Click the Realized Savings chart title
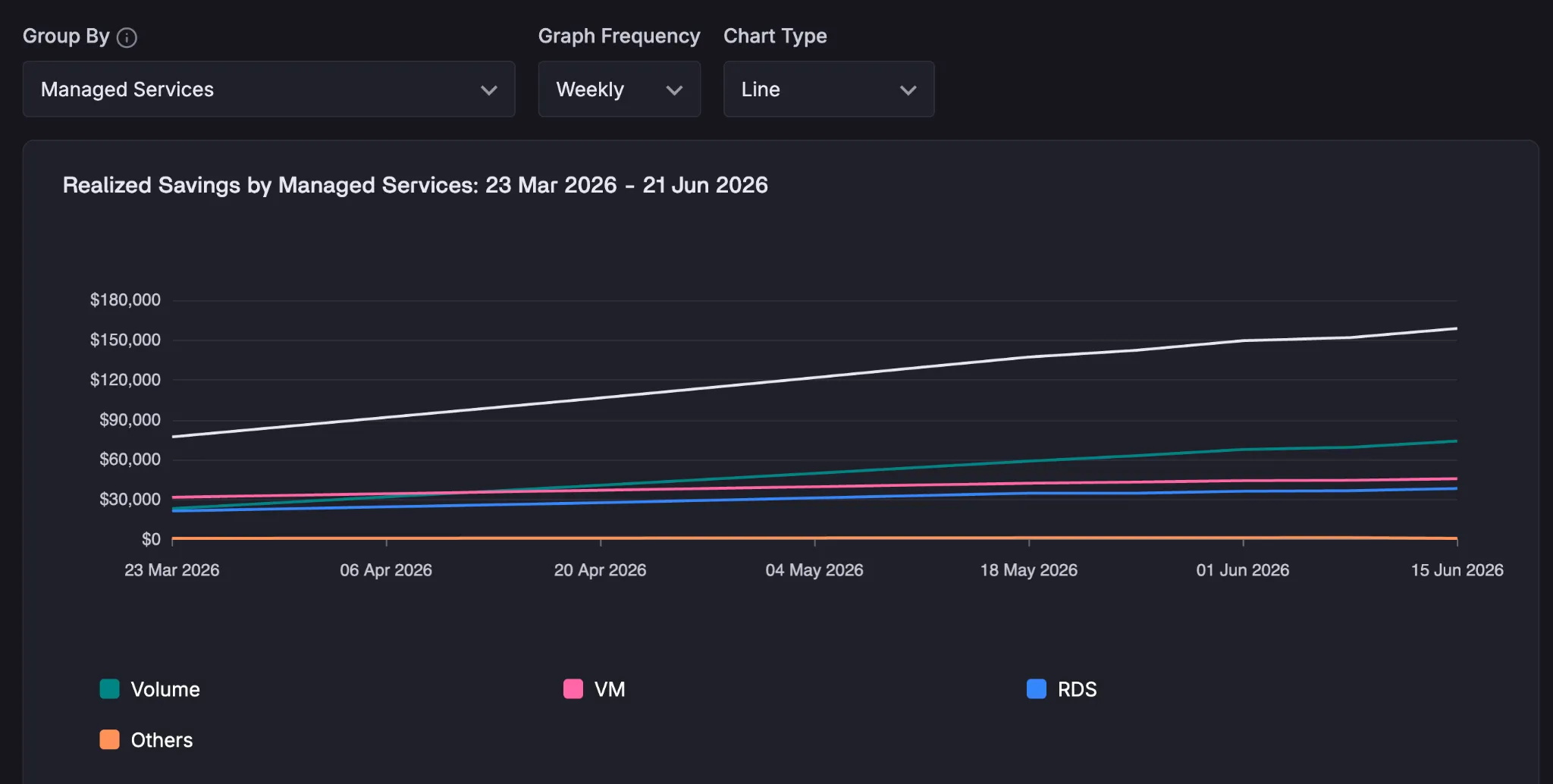The width and height of the screenshot is (1553, 784). [x=415, y=185]
